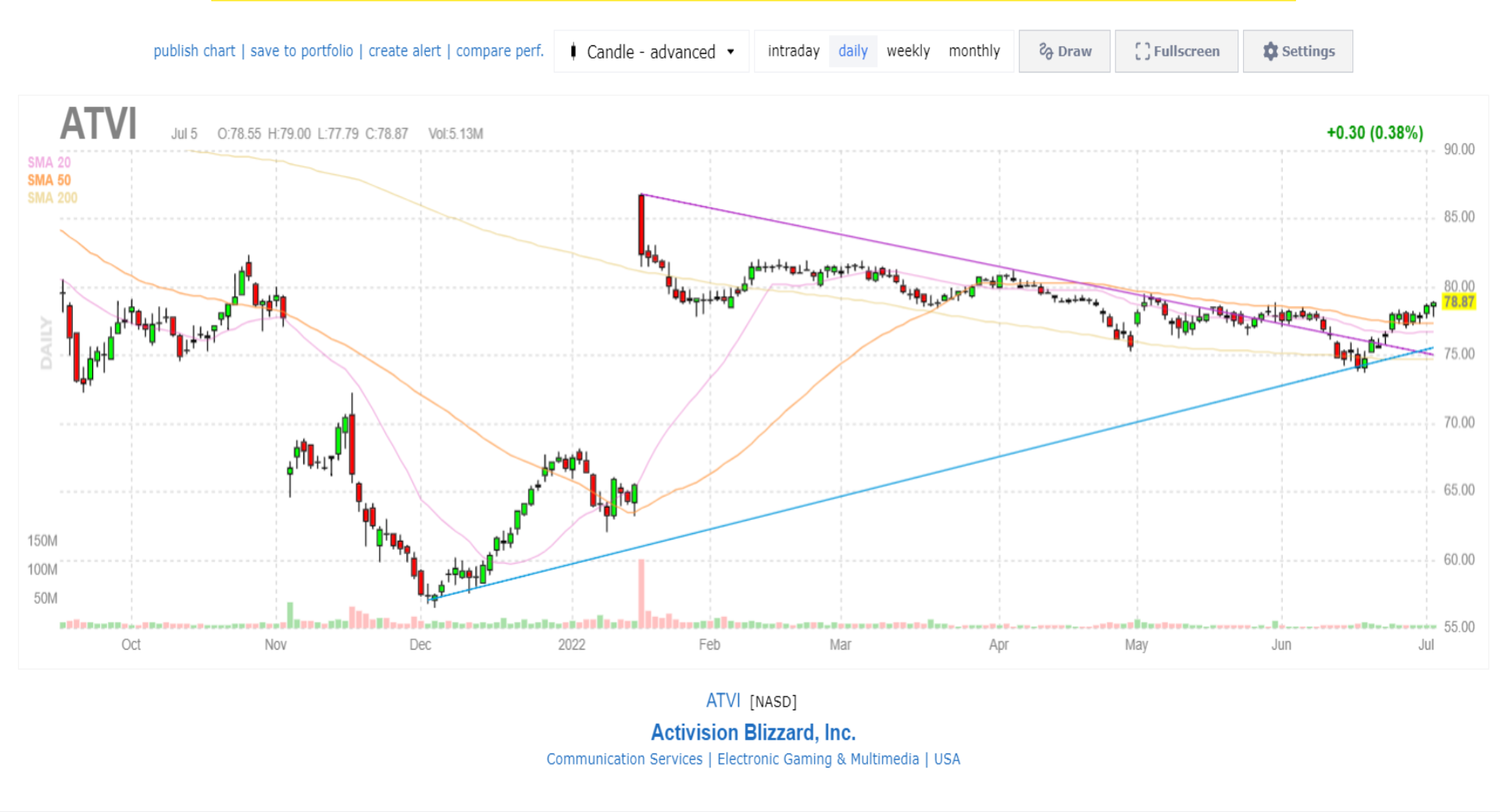Click the May label on the date axis
Viewport: 1500px width, 812px height.
[x=1137, y=645]
